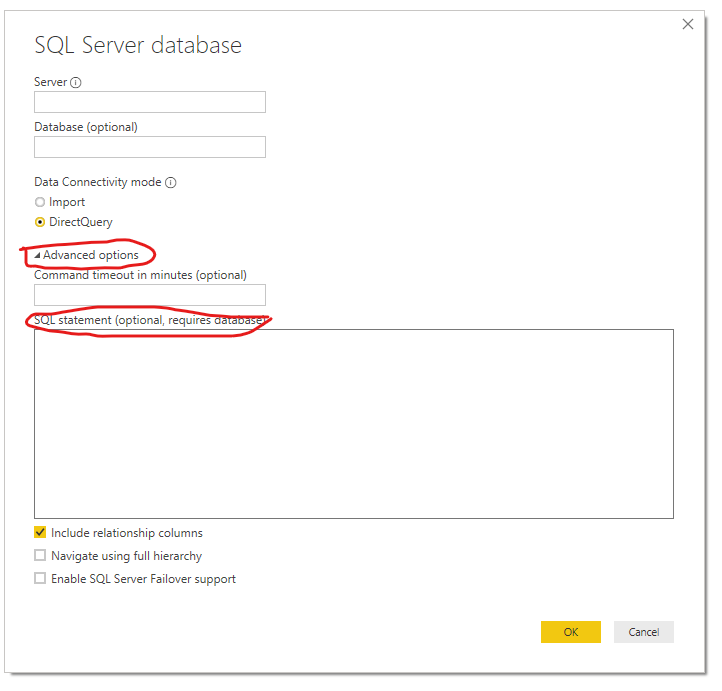Uncheck Include relationship columns
The image size is (722, 691).
tap(40, 533)
